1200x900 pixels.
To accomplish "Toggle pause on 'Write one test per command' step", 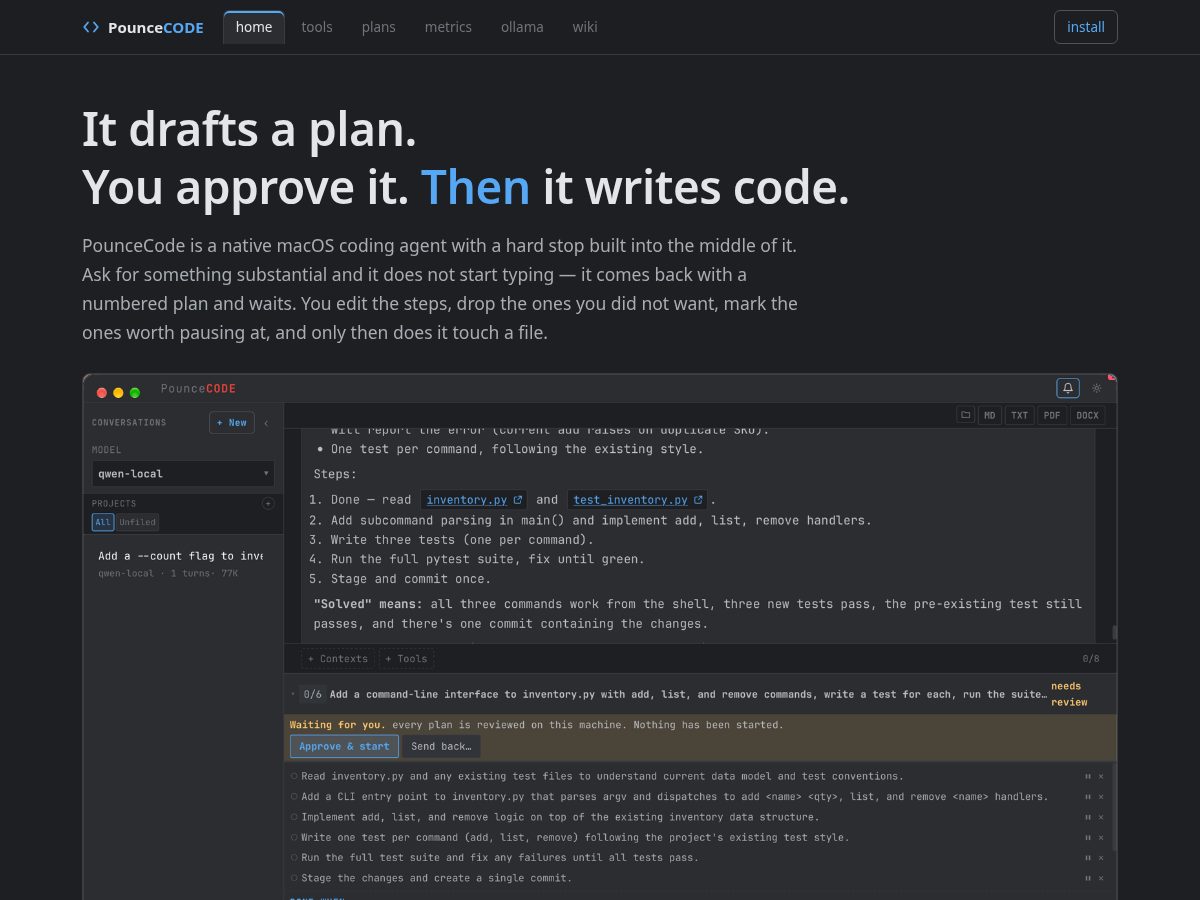I will click(1088, 838).
